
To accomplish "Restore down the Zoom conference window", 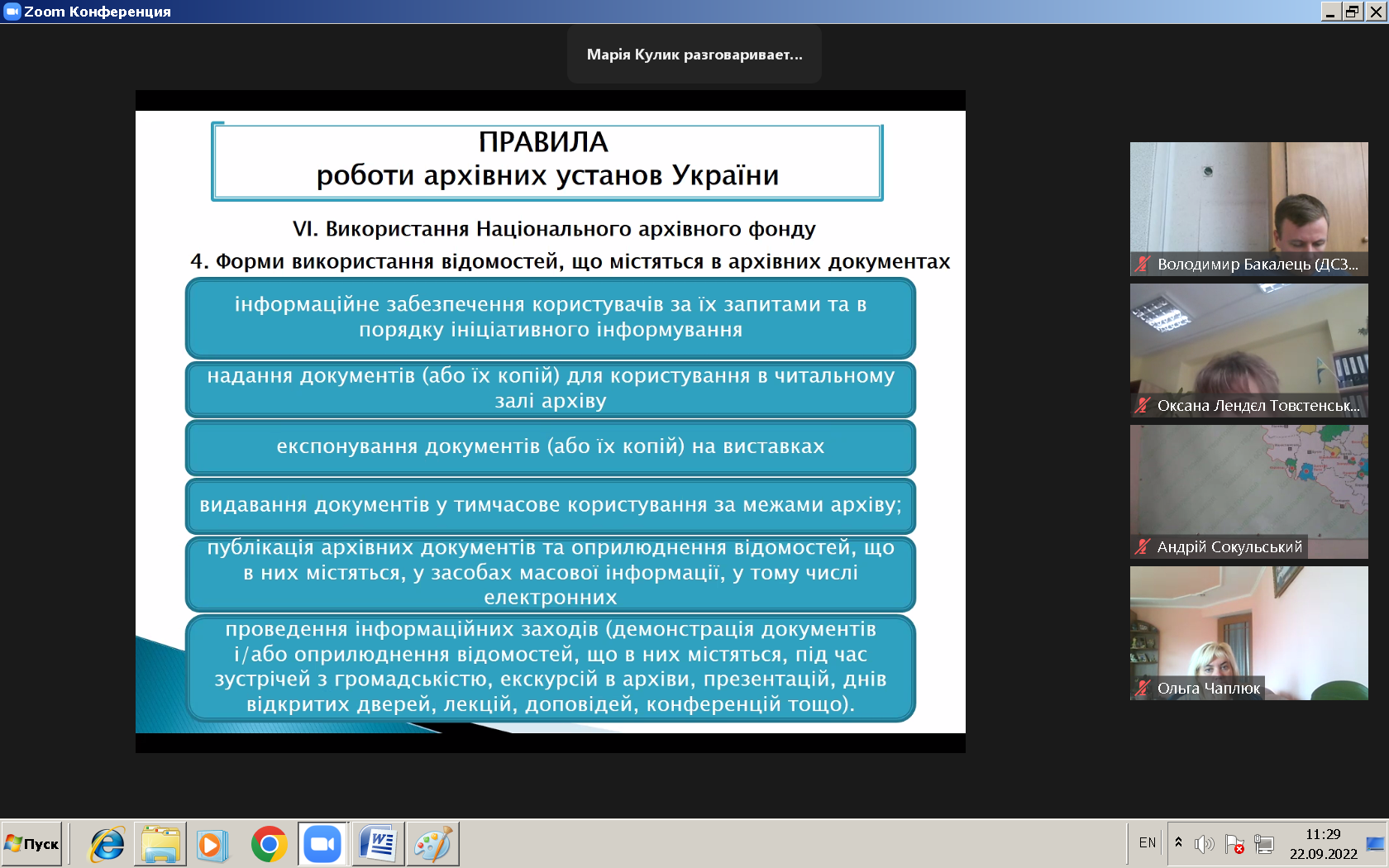I will (1353, 12).
